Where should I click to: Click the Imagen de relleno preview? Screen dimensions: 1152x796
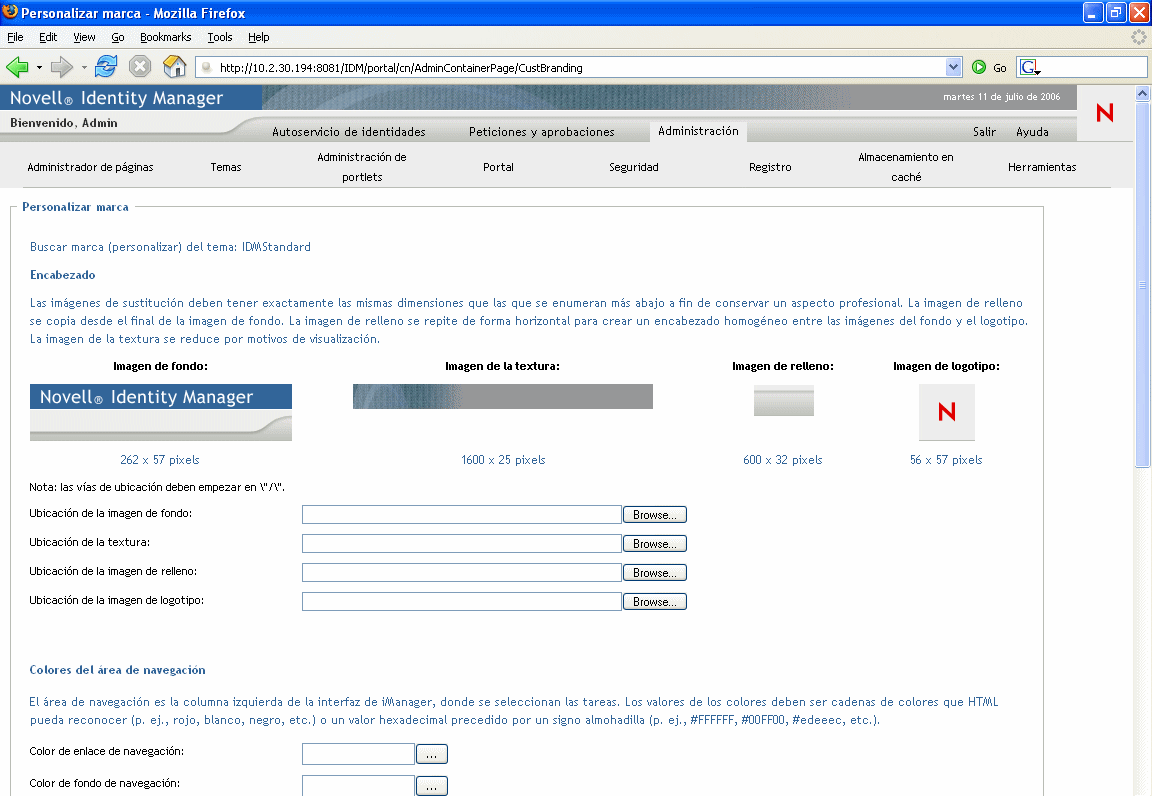(x=784, y=401)
